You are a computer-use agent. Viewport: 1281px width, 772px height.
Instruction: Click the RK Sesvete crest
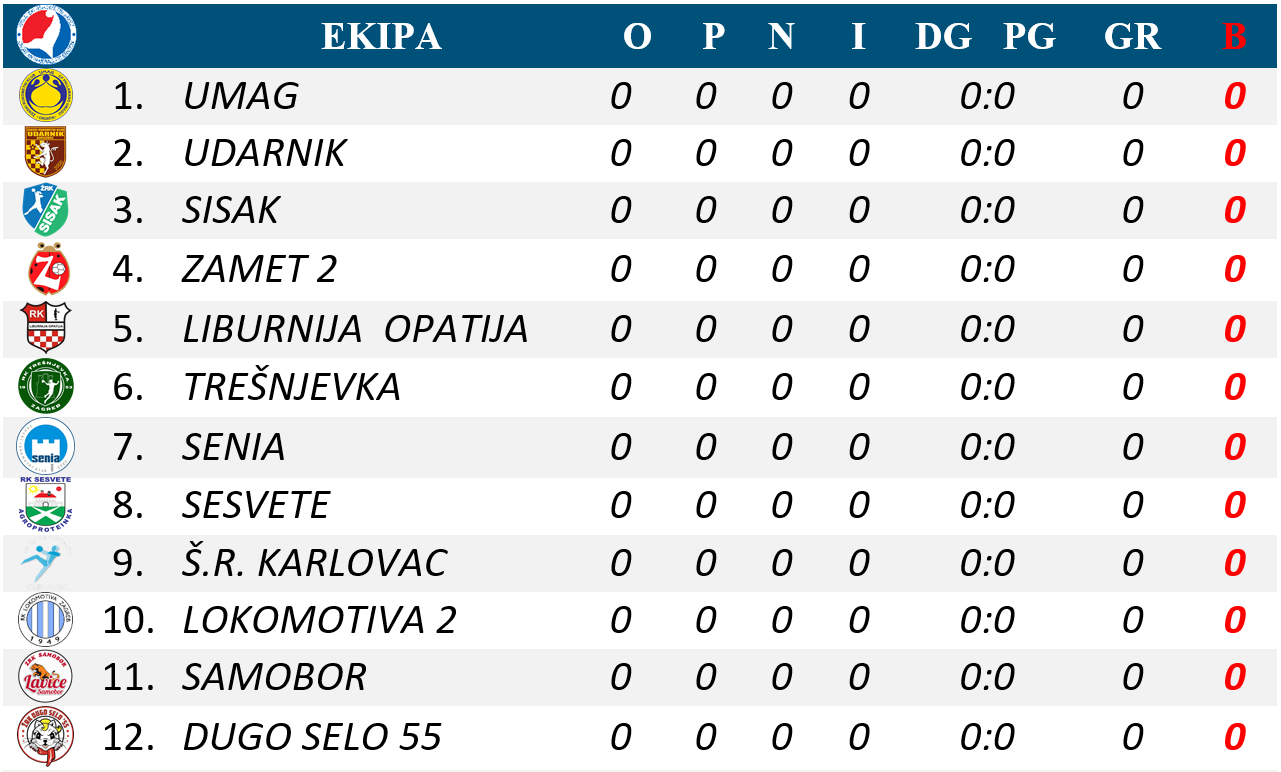46,504
